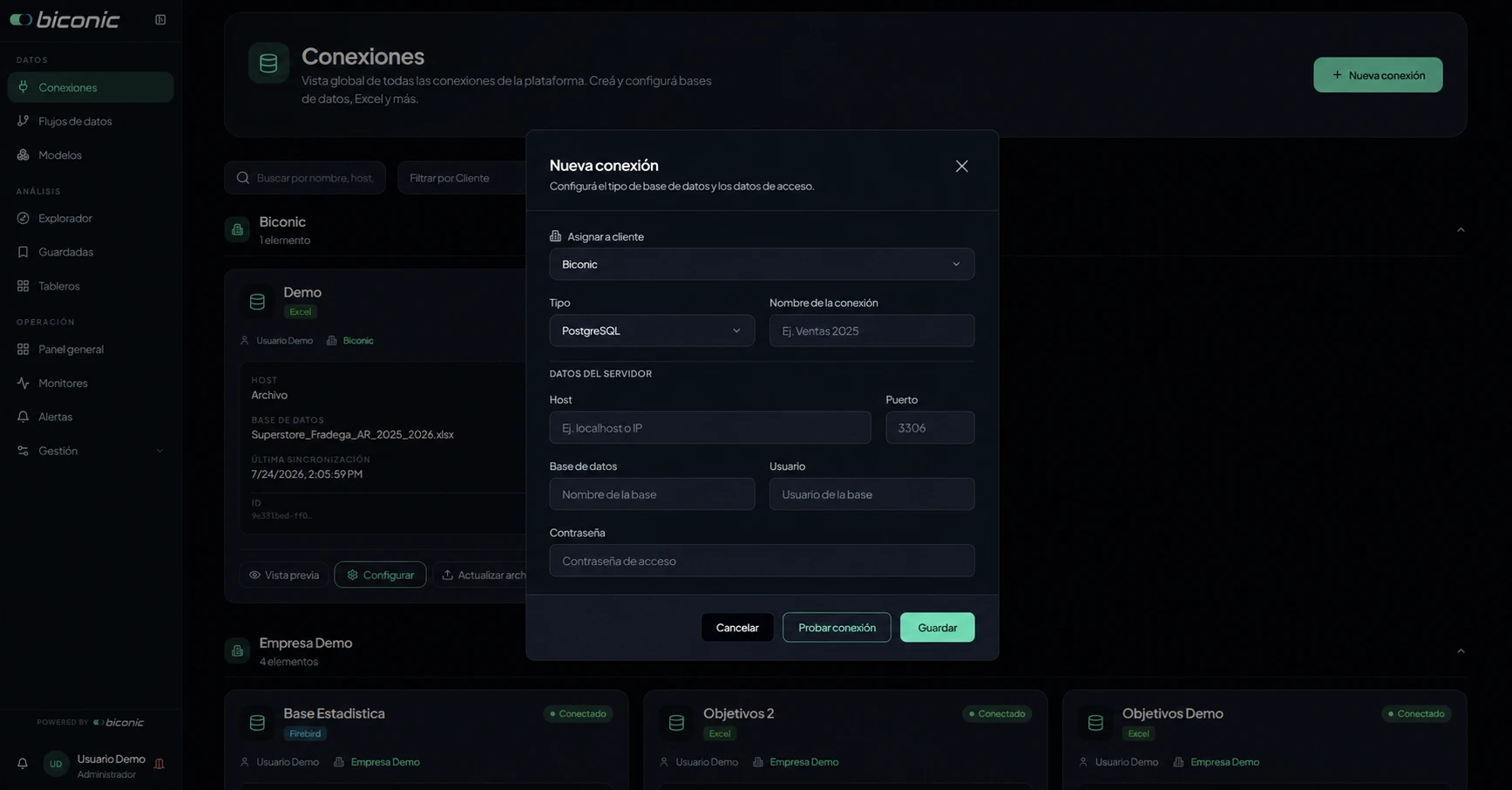Screen dimensions: 1512x790
Task: Collapse the Biconic group chevron
Action: point(1461,230)
